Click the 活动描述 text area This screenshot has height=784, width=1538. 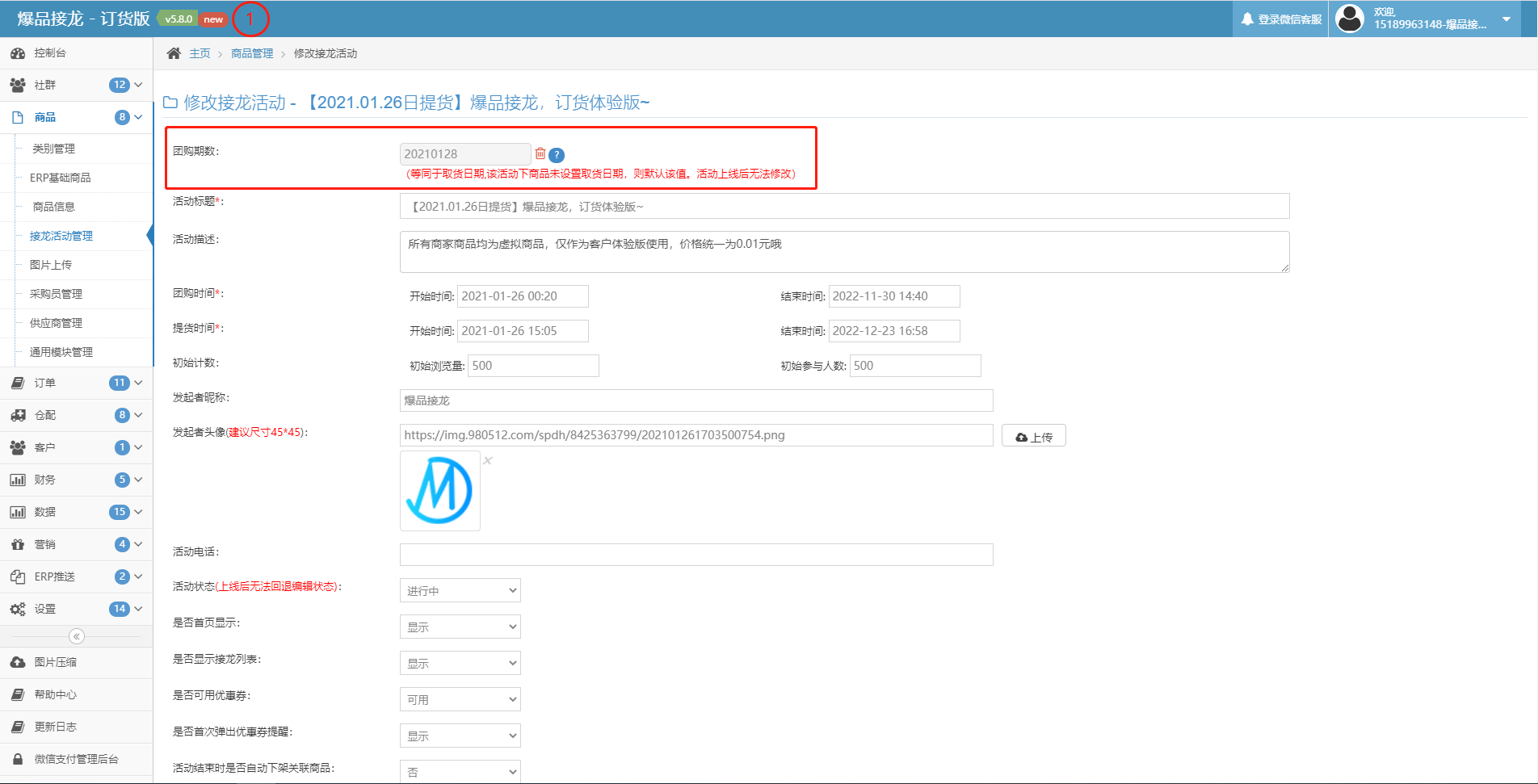[x=845, y=252]
